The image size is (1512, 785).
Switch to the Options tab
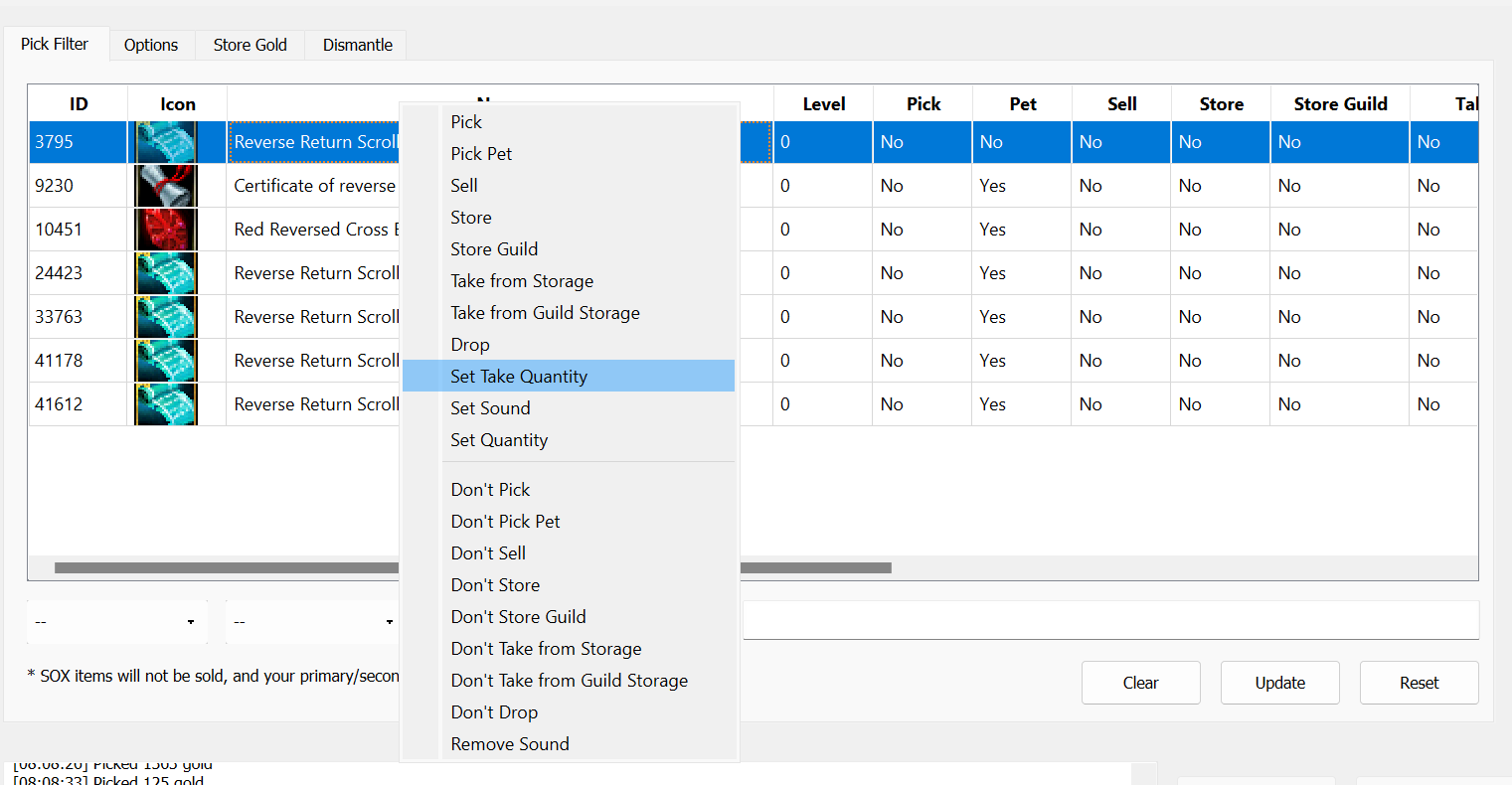tap(151, 45)
